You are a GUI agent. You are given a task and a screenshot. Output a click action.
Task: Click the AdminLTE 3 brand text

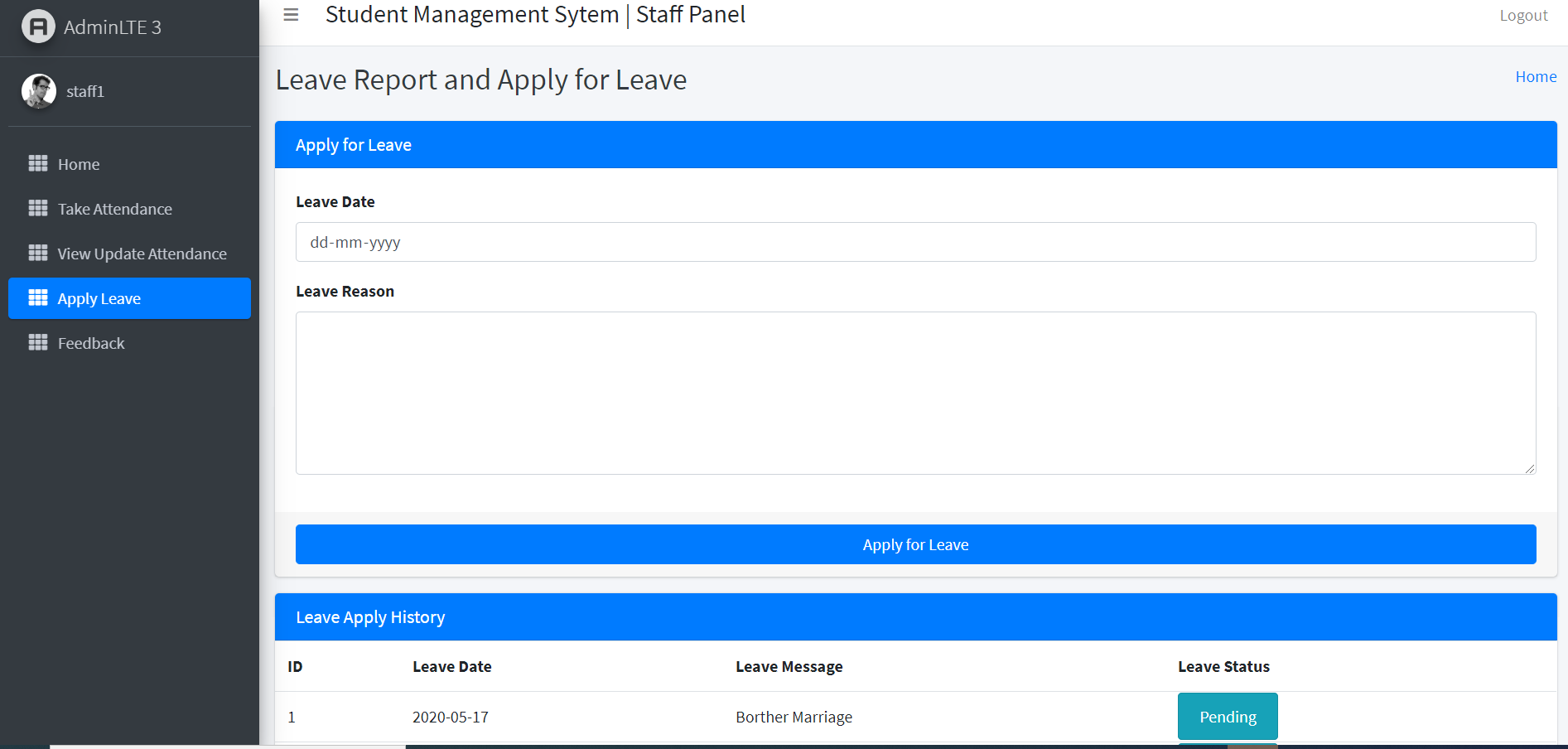(x=113, y=27)
